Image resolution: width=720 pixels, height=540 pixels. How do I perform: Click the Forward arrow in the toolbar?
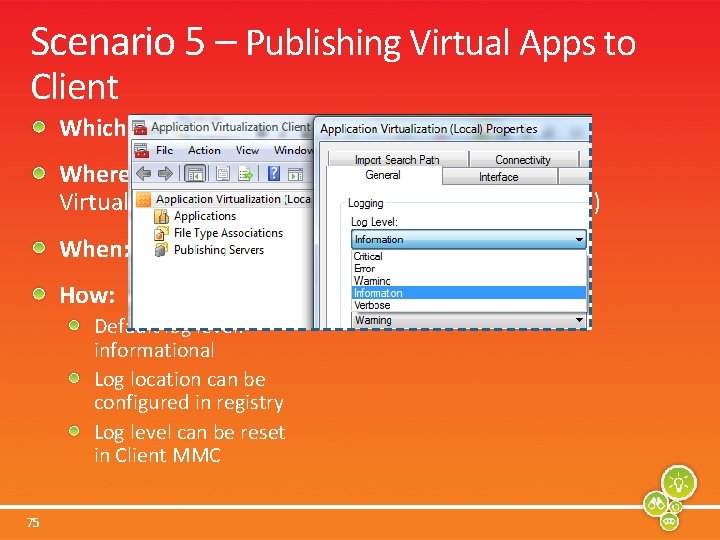coord(165,174)
